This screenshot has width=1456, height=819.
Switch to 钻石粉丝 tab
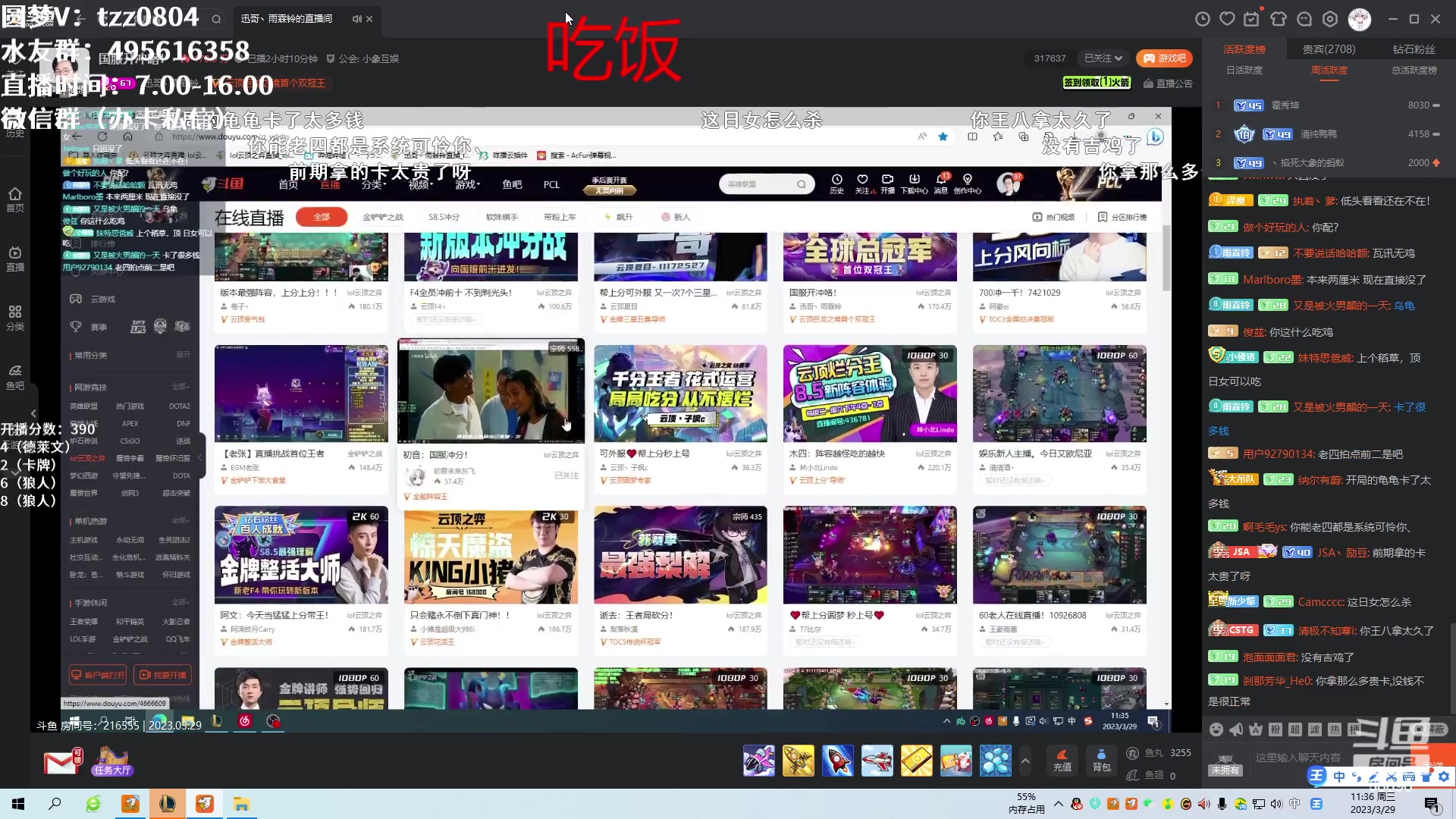[x=1414, y=49]
